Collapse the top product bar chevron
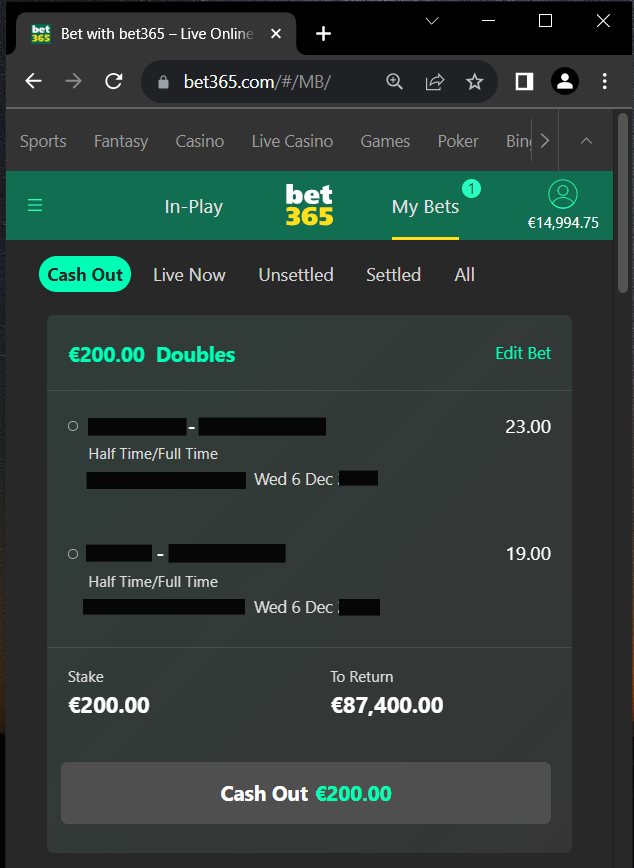 [586, 141]
